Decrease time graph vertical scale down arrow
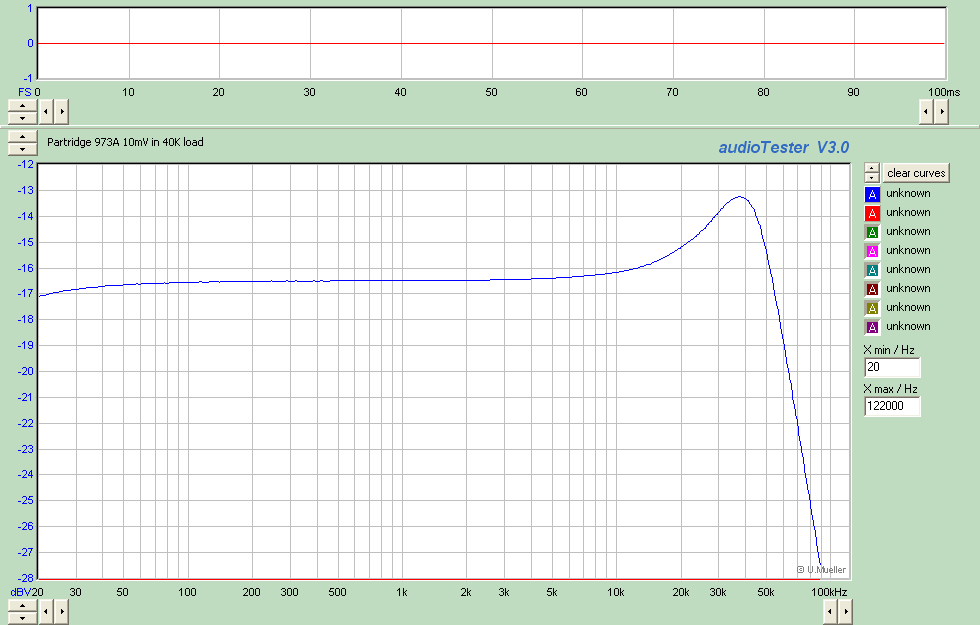The width and height of the screenshot is (980, 625). click(x=22, y=118)
